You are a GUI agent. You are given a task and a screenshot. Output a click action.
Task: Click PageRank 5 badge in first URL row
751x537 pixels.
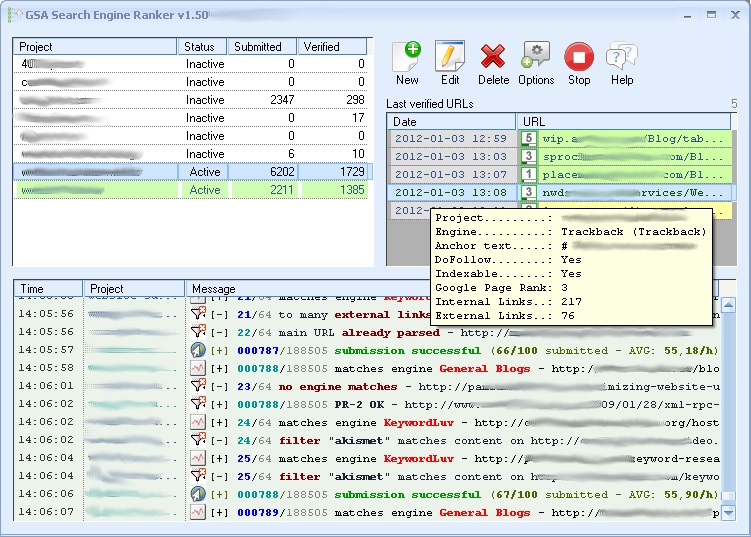coord(528,138)
